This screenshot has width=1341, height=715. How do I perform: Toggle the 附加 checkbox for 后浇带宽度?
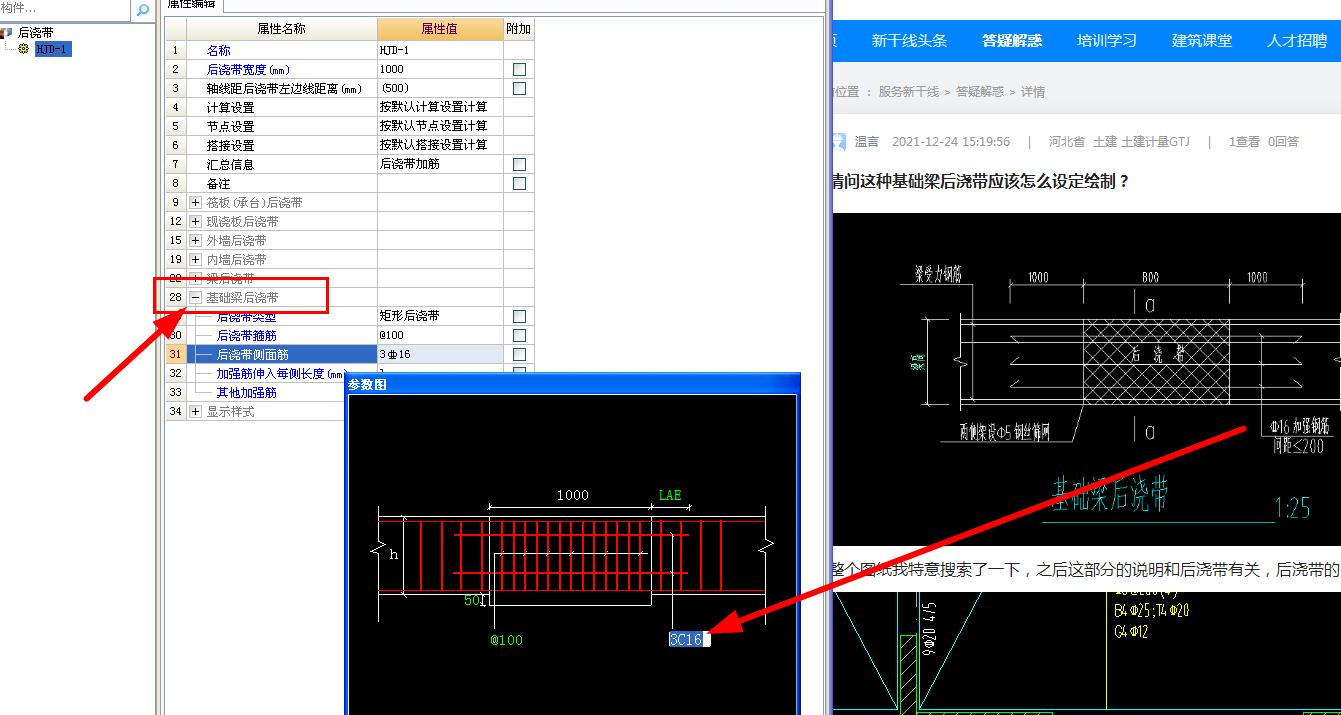[519, 70]
